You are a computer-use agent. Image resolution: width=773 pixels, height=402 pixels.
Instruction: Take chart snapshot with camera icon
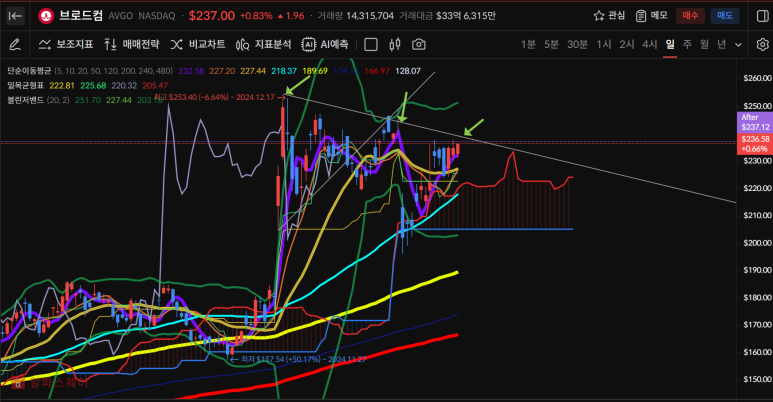pos(419,44)
